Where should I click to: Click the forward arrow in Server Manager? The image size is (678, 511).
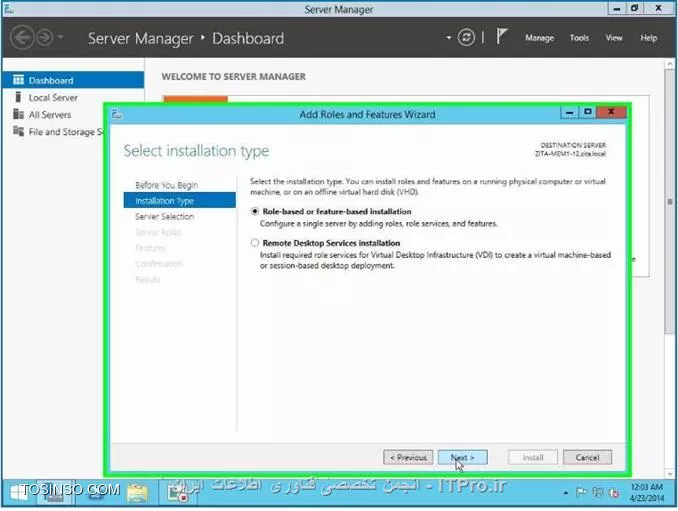[x=45, y=38]
